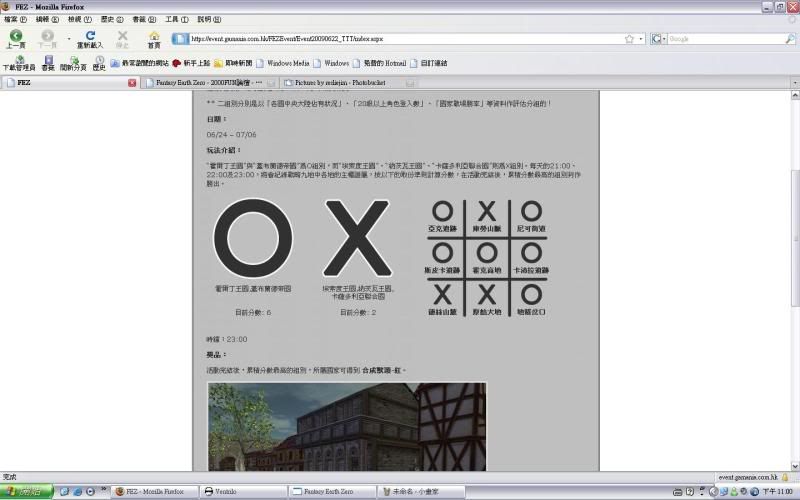The height and width of the screenshot is (500, 800).
Task: Click the History toolbar icon
Action: 99,62
